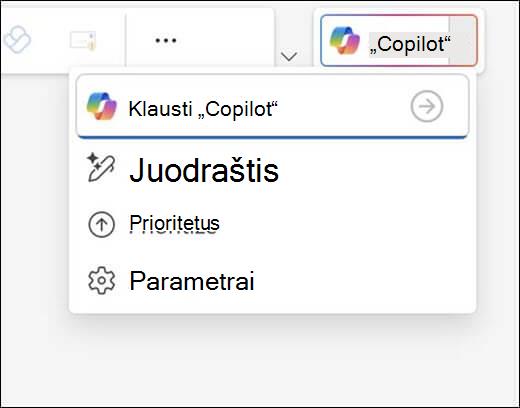This screenshot has width=520, height=408.
Task: Click the Copilot logo beside Klausti „Copilot“
Action: tap(102, 106)
